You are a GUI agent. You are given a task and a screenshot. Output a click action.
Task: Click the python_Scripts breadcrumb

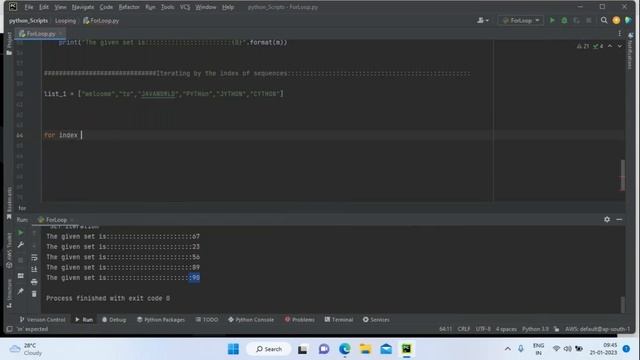(x=28, y=20)
